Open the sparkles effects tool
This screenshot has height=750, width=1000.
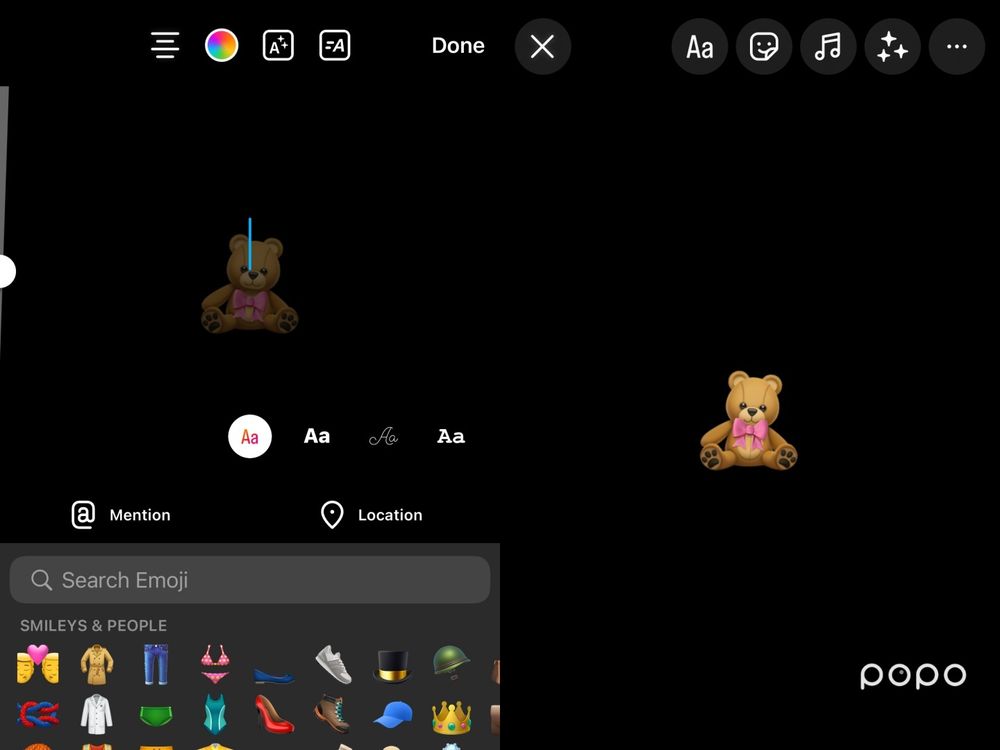click(892, 47)
